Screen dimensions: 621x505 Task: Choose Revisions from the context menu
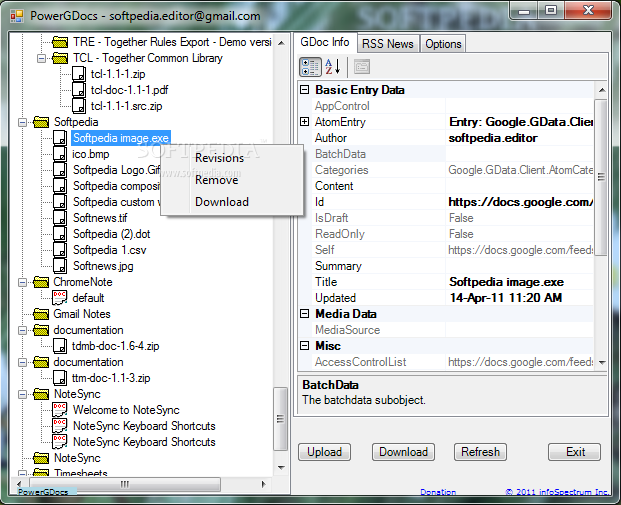232,158
